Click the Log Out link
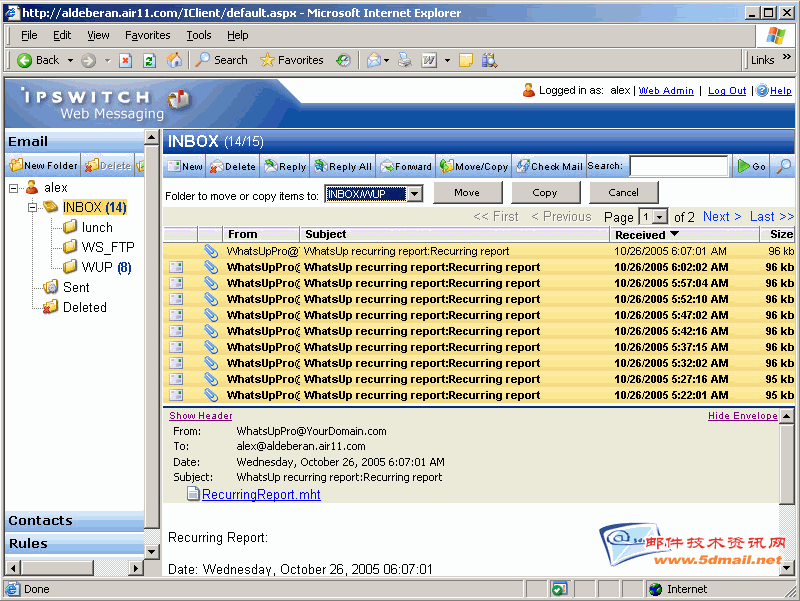The width and height of the screenshot is (800, 601). [x=727, y=91]
